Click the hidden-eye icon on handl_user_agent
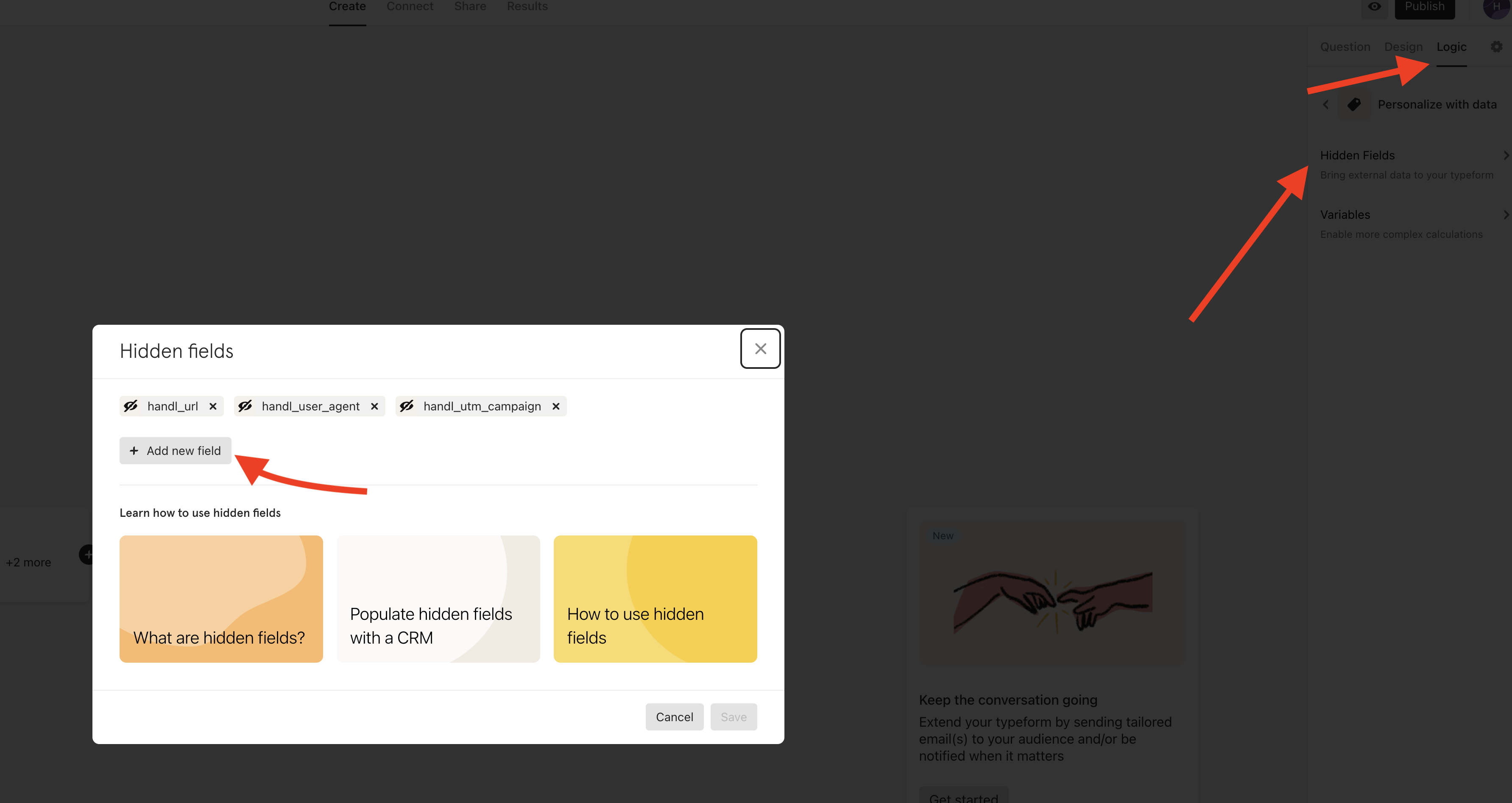The height and width of the screenshot is (803, 1512). [x=245, y=406]
